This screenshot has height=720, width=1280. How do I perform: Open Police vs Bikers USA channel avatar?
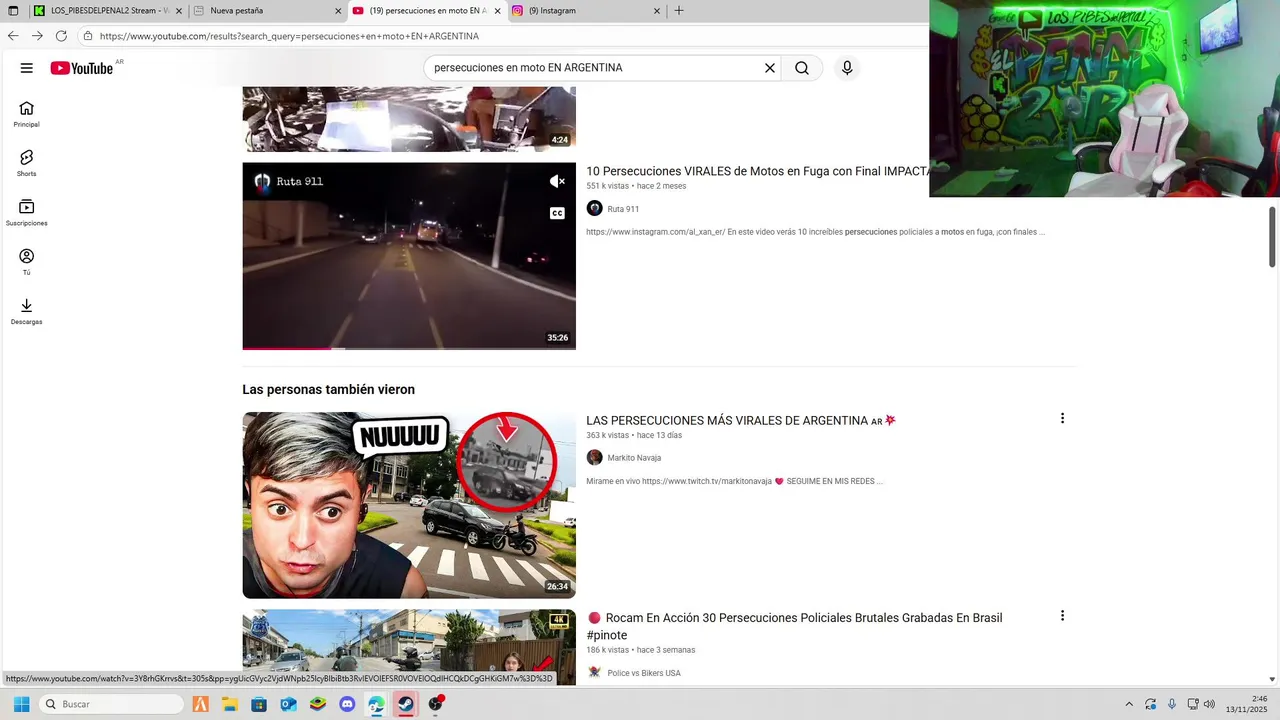point(594,672)
